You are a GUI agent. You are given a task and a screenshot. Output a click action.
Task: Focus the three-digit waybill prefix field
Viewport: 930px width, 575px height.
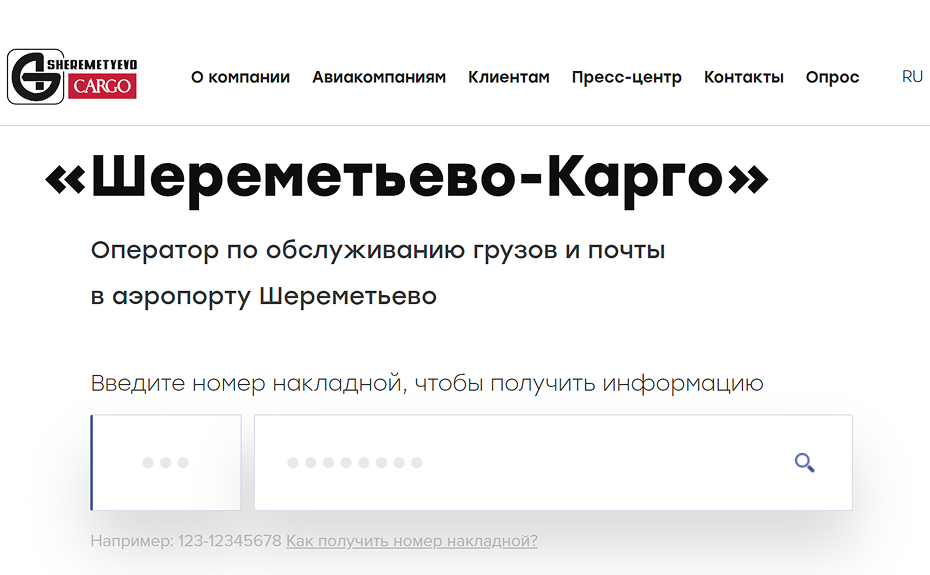pos(166,462)
